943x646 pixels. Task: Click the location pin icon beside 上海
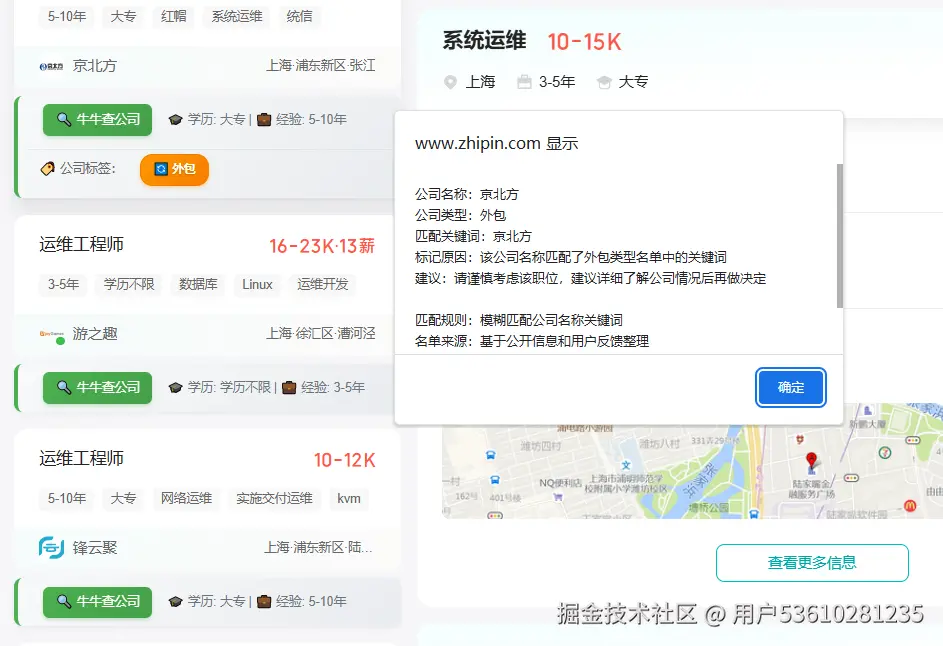(x=450, y=81)
